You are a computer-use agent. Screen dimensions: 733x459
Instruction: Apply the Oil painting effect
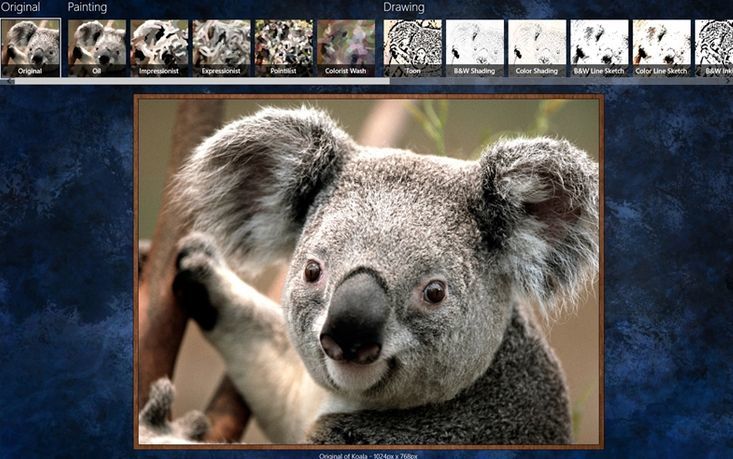97,48
